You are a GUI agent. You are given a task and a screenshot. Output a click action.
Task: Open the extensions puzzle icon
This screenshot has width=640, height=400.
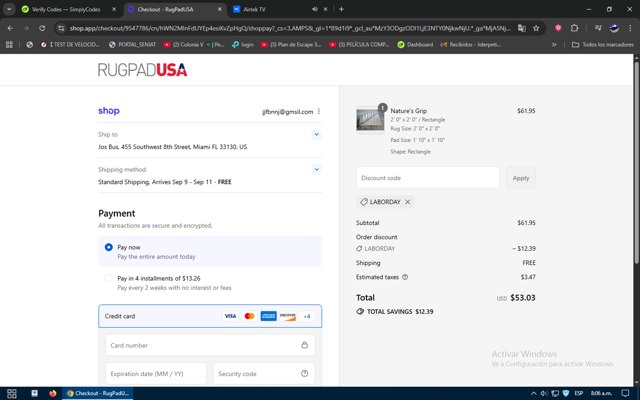point(574,28)
